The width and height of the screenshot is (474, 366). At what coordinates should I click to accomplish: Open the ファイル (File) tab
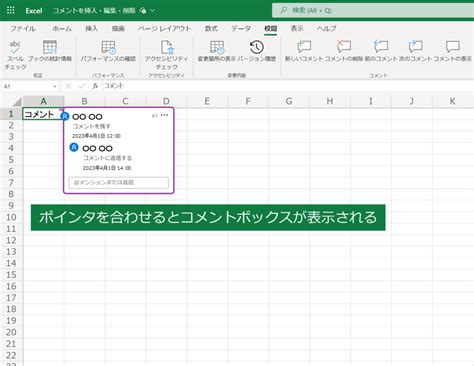click(23, 29)
